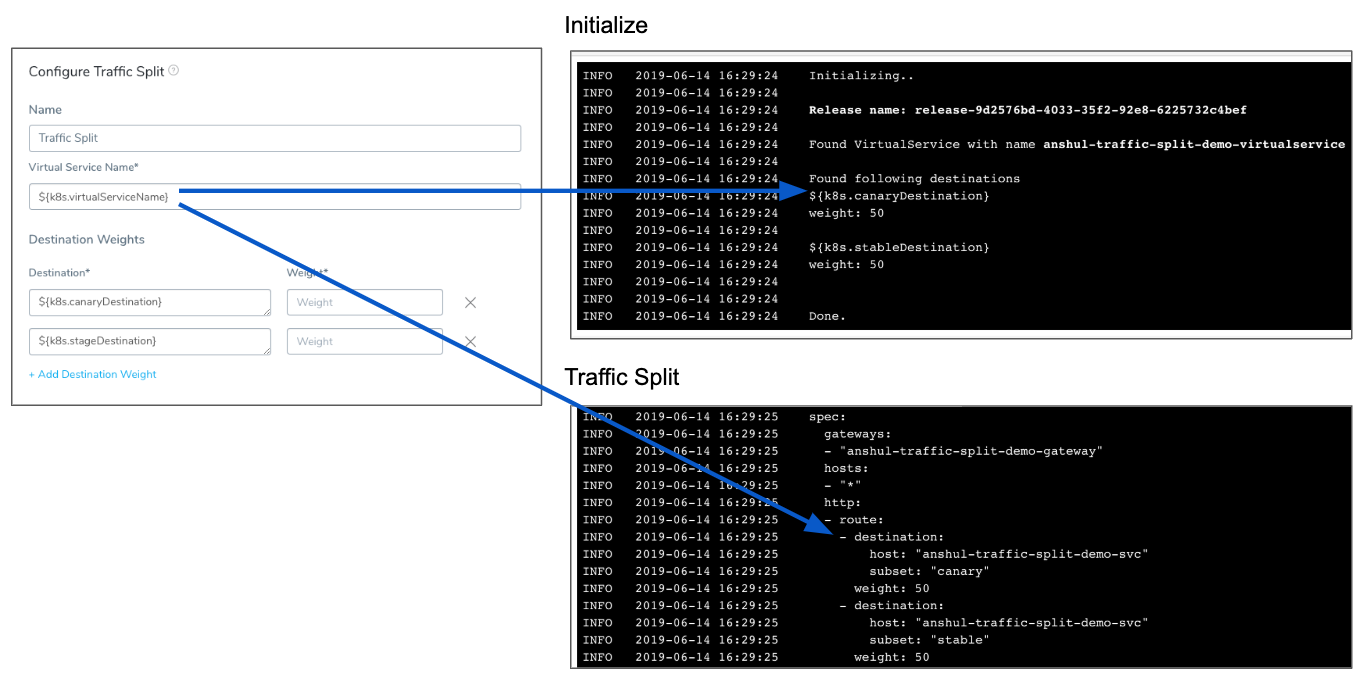The image size is (1363, 695).
Task: Select the Traffic Split log heading
Action: (x=622, y=377)
